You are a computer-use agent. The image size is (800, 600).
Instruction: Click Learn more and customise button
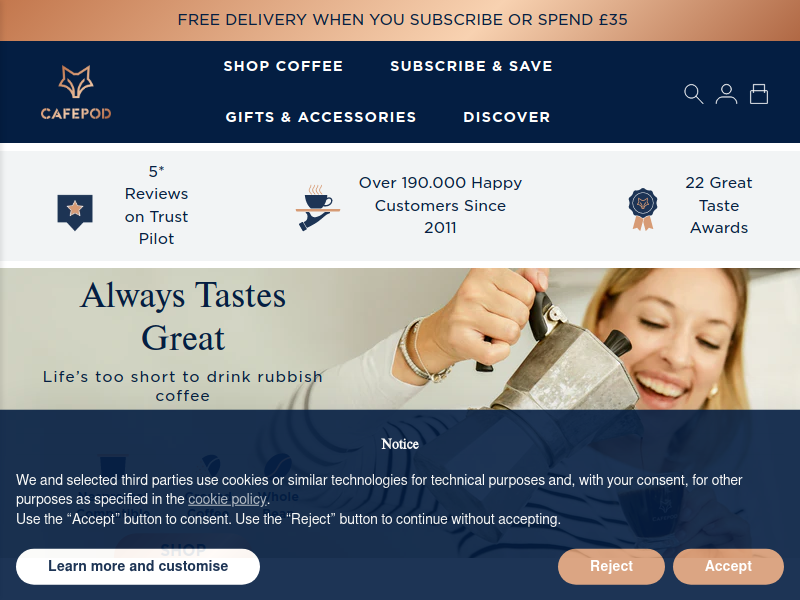pyautogui.click(x=138, y=566)
